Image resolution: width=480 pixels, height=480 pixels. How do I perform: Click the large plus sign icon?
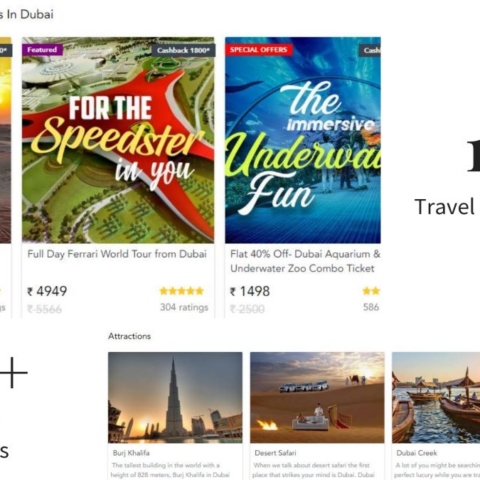13,373
